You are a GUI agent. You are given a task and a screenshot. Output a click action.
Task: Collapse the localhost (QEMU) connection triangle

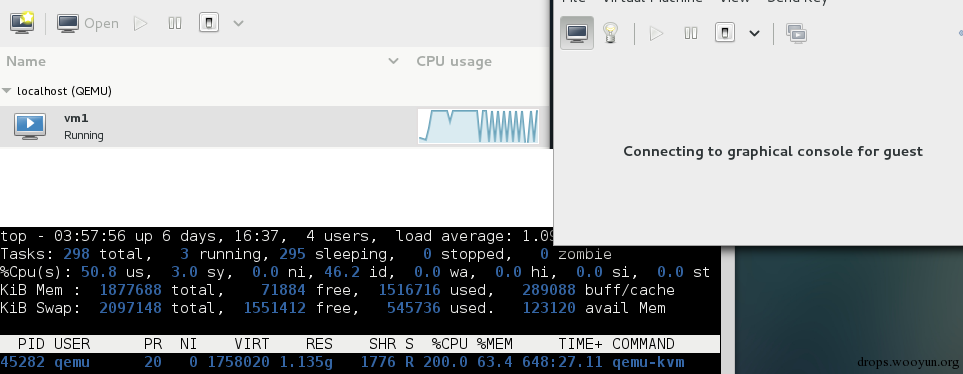[x=7, y=91]
